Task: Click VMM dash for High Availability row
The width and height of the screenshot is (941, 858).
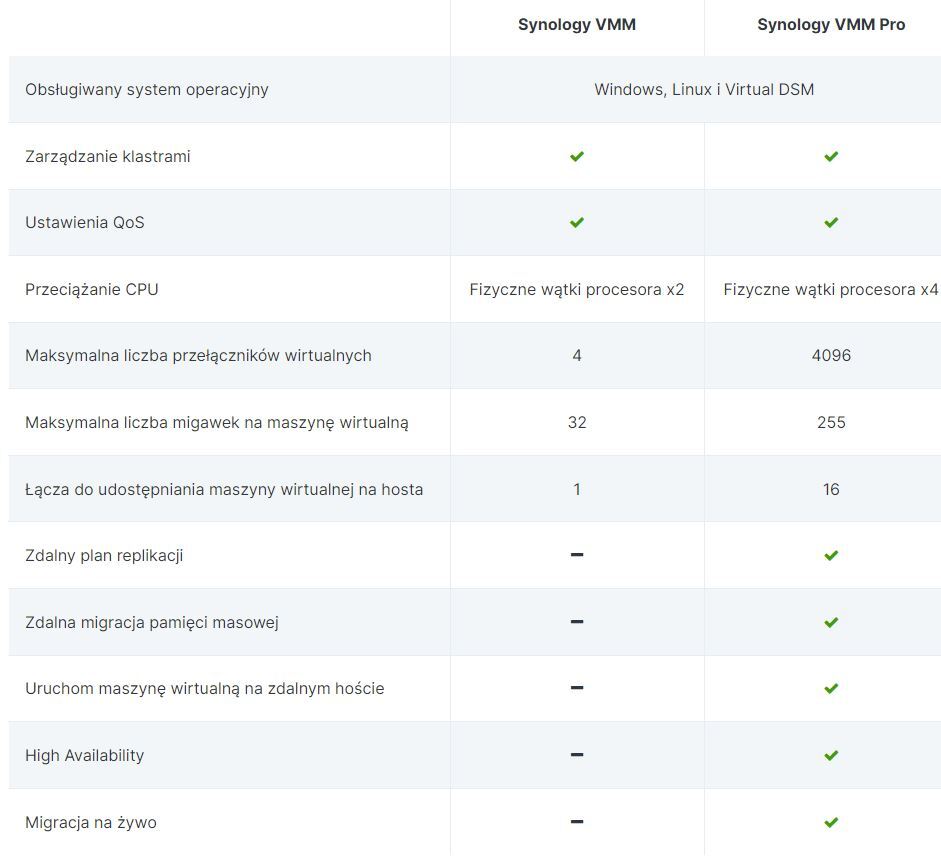Action: (x=577, y=755)
